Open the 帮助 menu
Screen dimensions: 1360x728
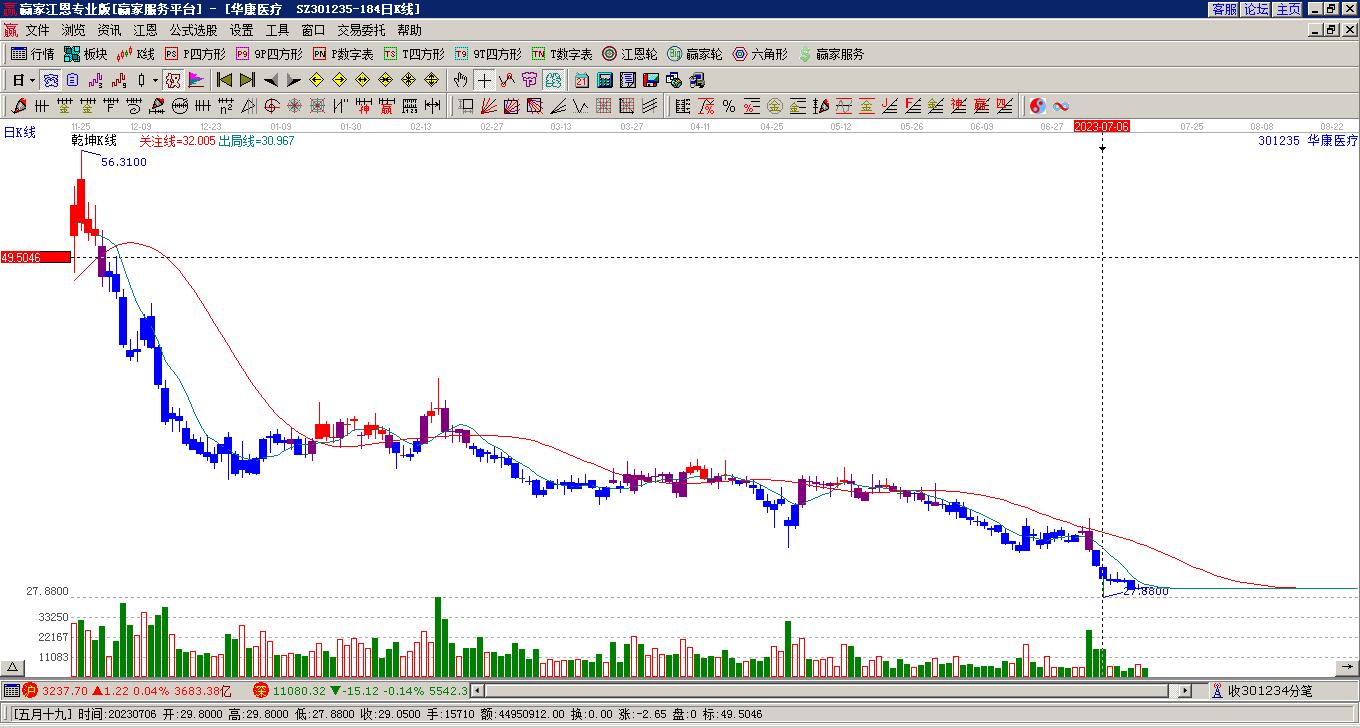pyautogui.click(x=409, y=31)
